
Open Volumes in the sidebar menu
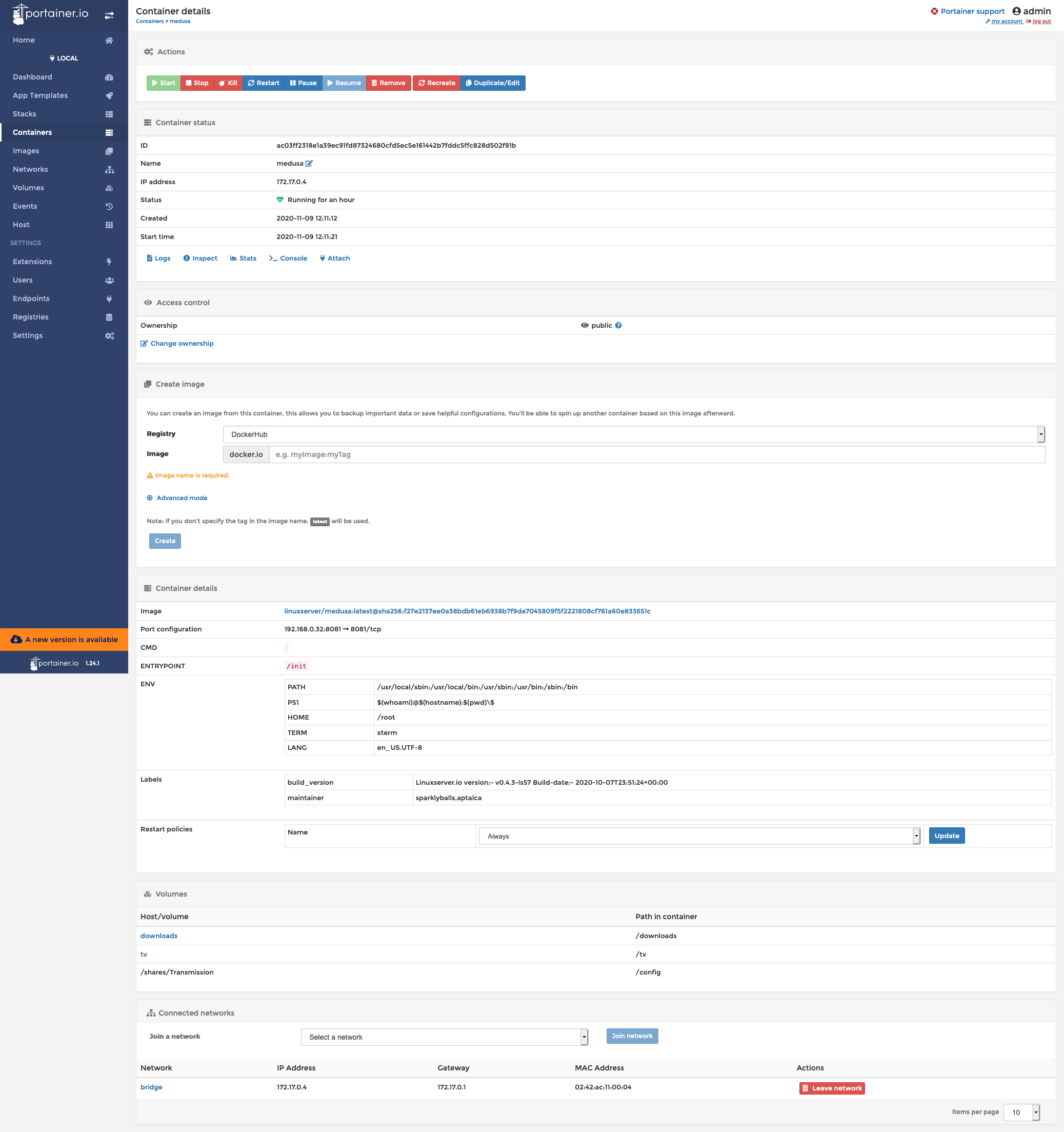click(29, 188)
